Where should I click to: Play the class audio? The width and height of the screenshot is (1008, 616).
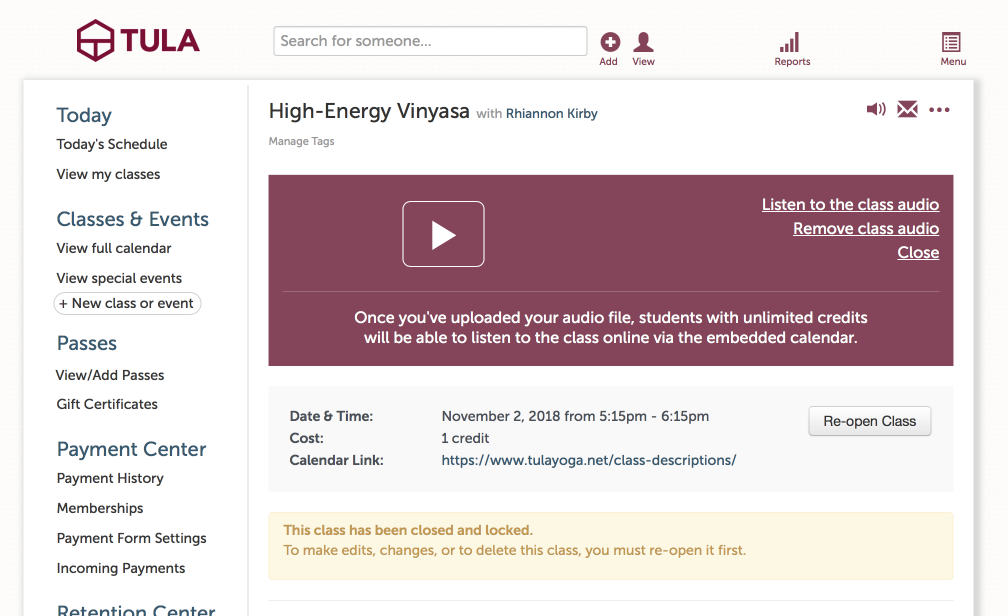tap(443, 234)
